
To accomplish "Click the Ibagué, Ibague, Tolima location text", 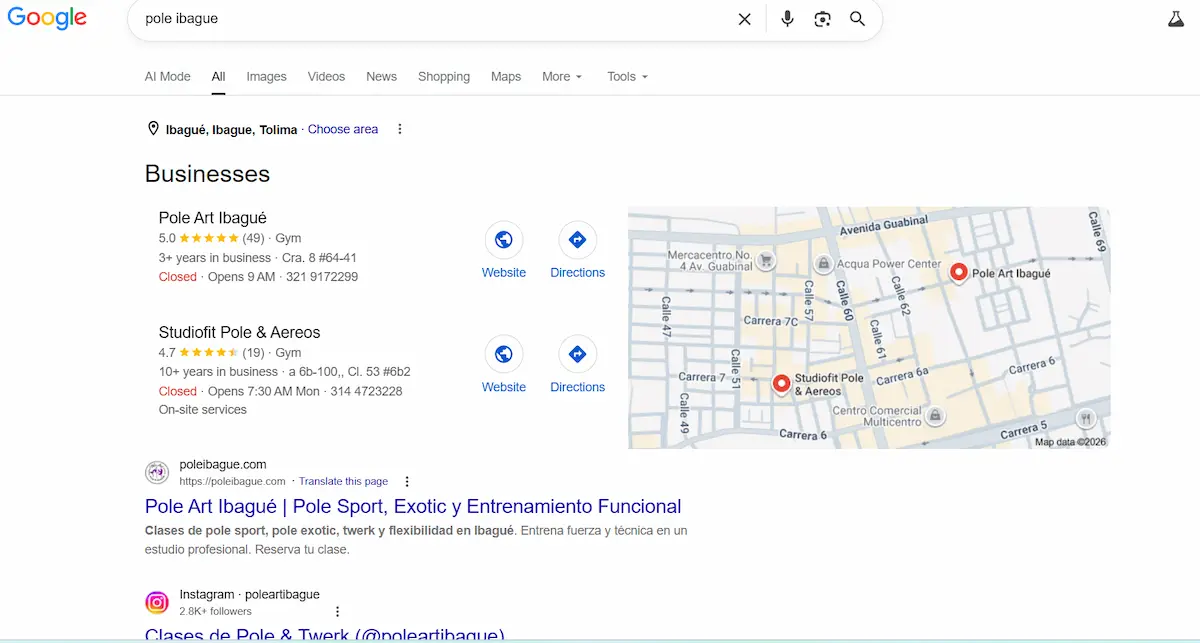I will [231, 129].
